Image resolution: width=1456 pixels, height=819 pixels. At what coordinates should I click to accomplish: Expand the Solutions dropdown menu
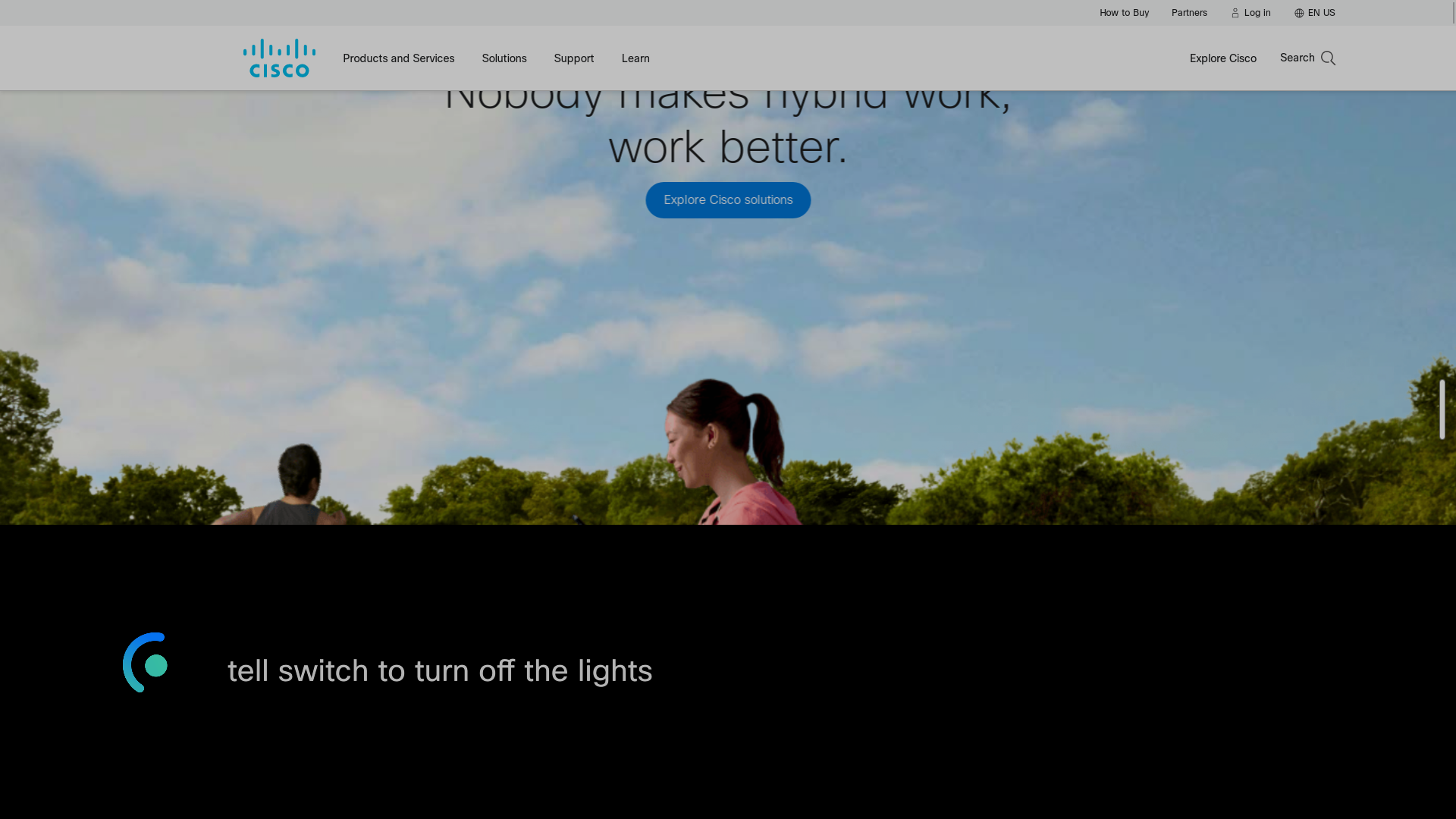[504, 58]
